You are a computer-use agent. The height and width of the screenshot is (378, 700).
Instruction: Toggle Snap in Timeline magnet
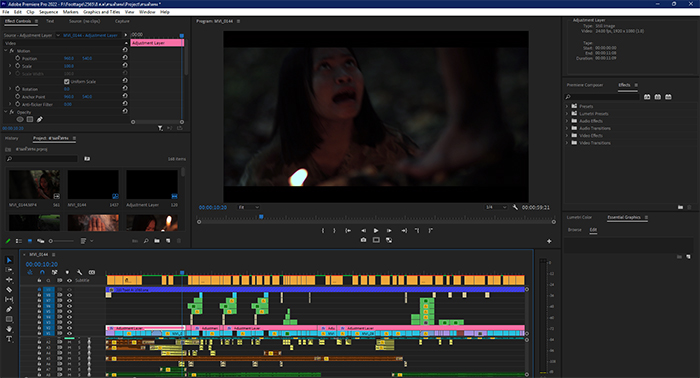coord(42,272)
